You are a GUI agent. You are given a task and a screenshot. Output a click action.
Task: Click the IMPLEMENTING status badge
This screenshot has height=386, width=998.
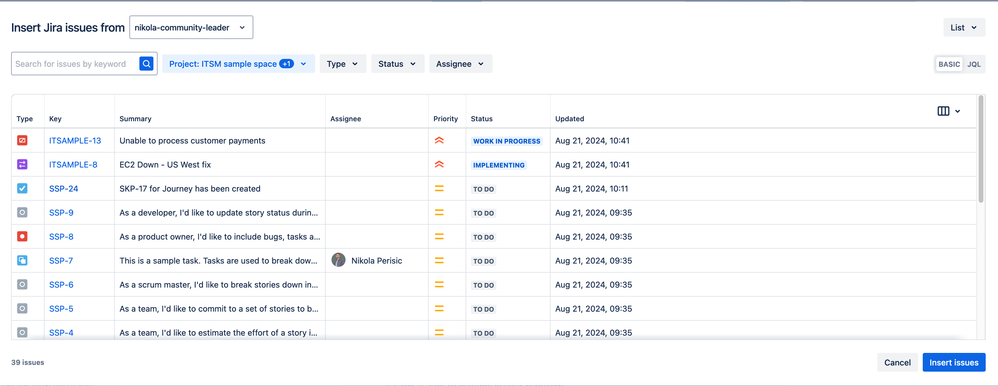499,165
